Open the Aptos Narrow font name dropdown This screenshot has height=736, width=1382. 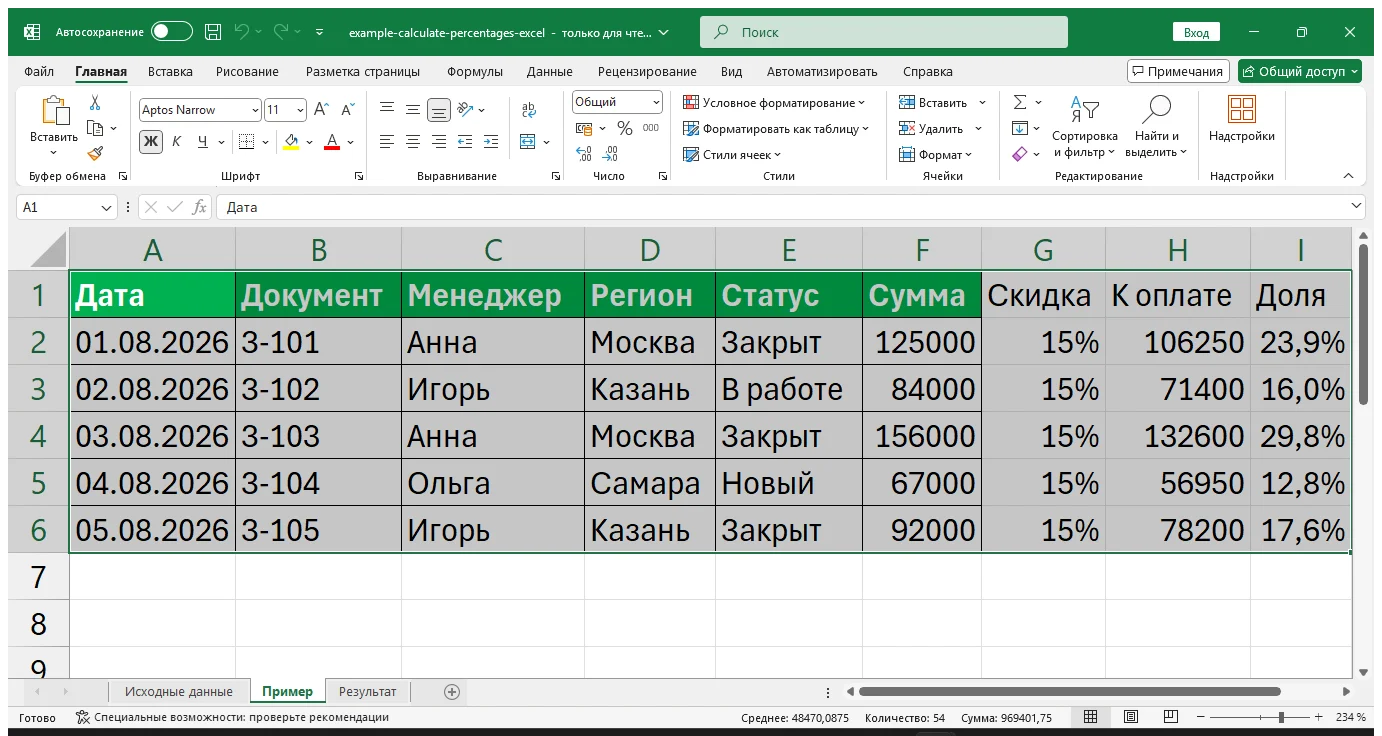[255, 110]
